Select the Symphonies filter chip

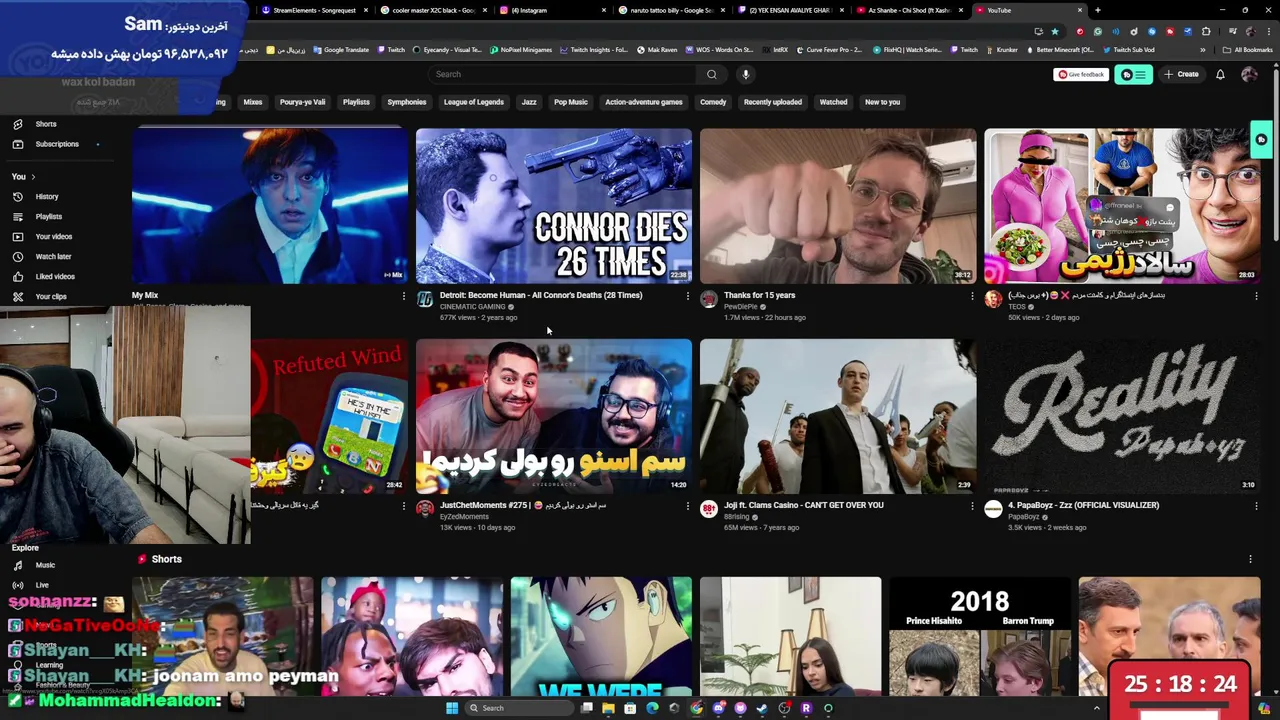(x=407, y=102)
